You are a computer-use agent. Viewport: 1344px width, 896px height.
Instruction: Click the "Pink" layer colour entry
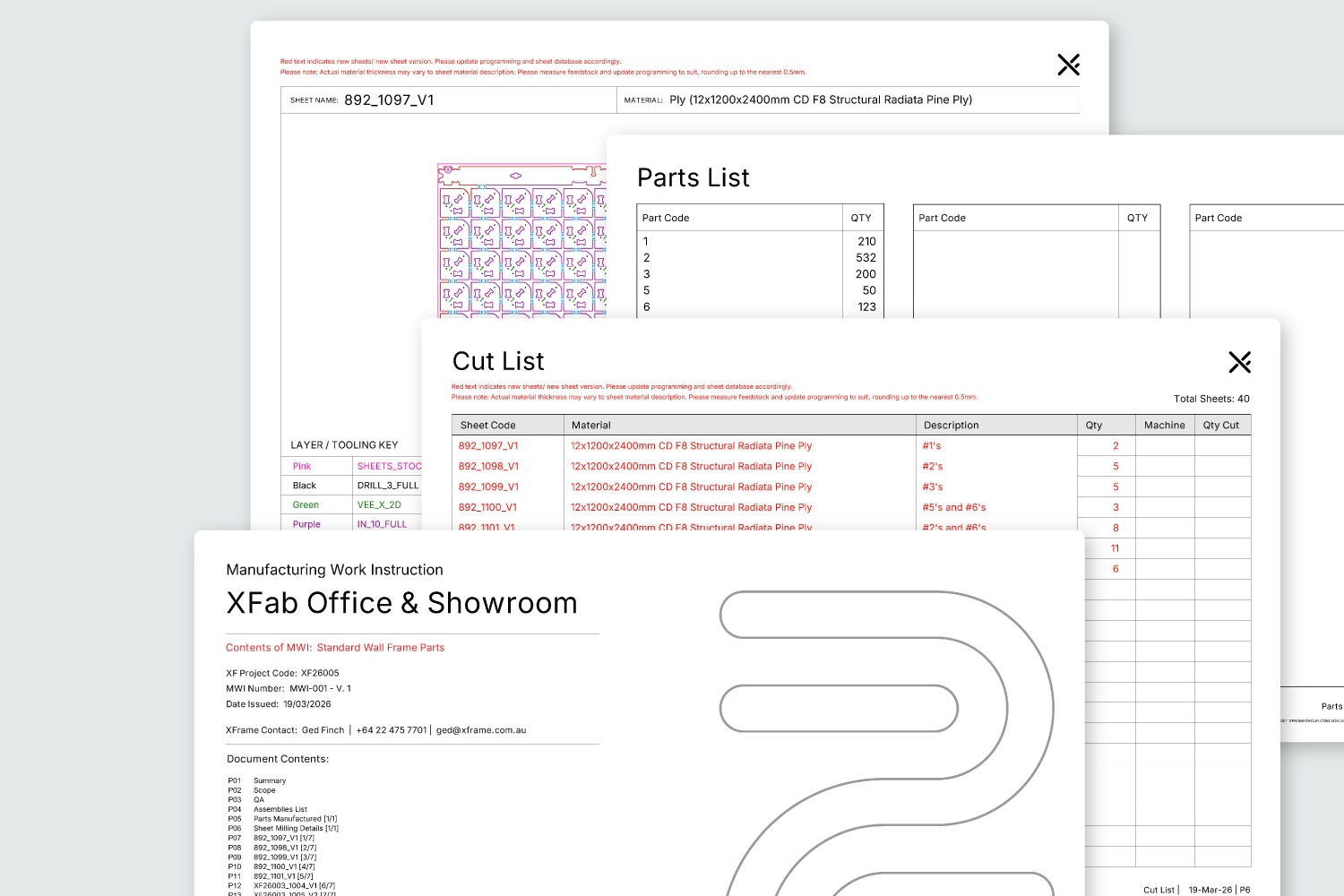[x=302, y=467]
